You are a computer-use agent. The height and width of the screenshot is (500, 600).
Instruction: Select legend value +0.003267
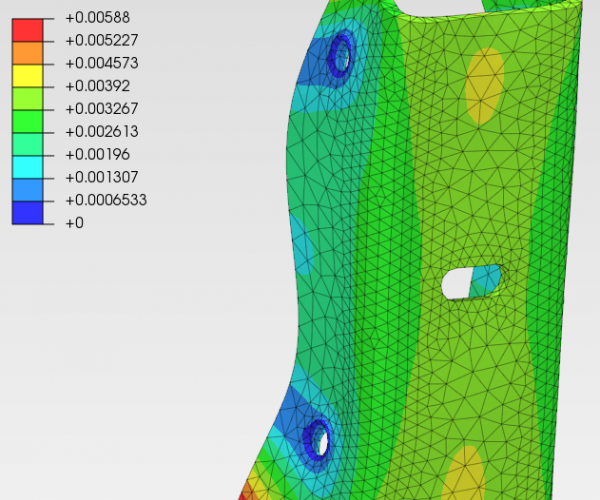point(102,109)
